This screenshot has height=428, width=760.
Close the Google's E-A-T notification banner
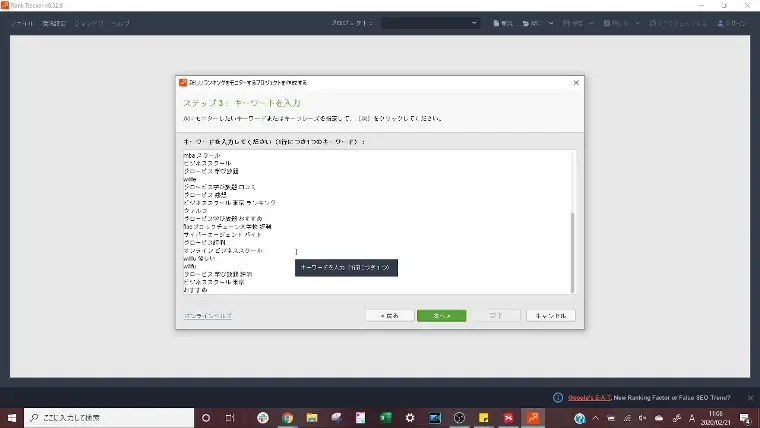tap(750, 397)
